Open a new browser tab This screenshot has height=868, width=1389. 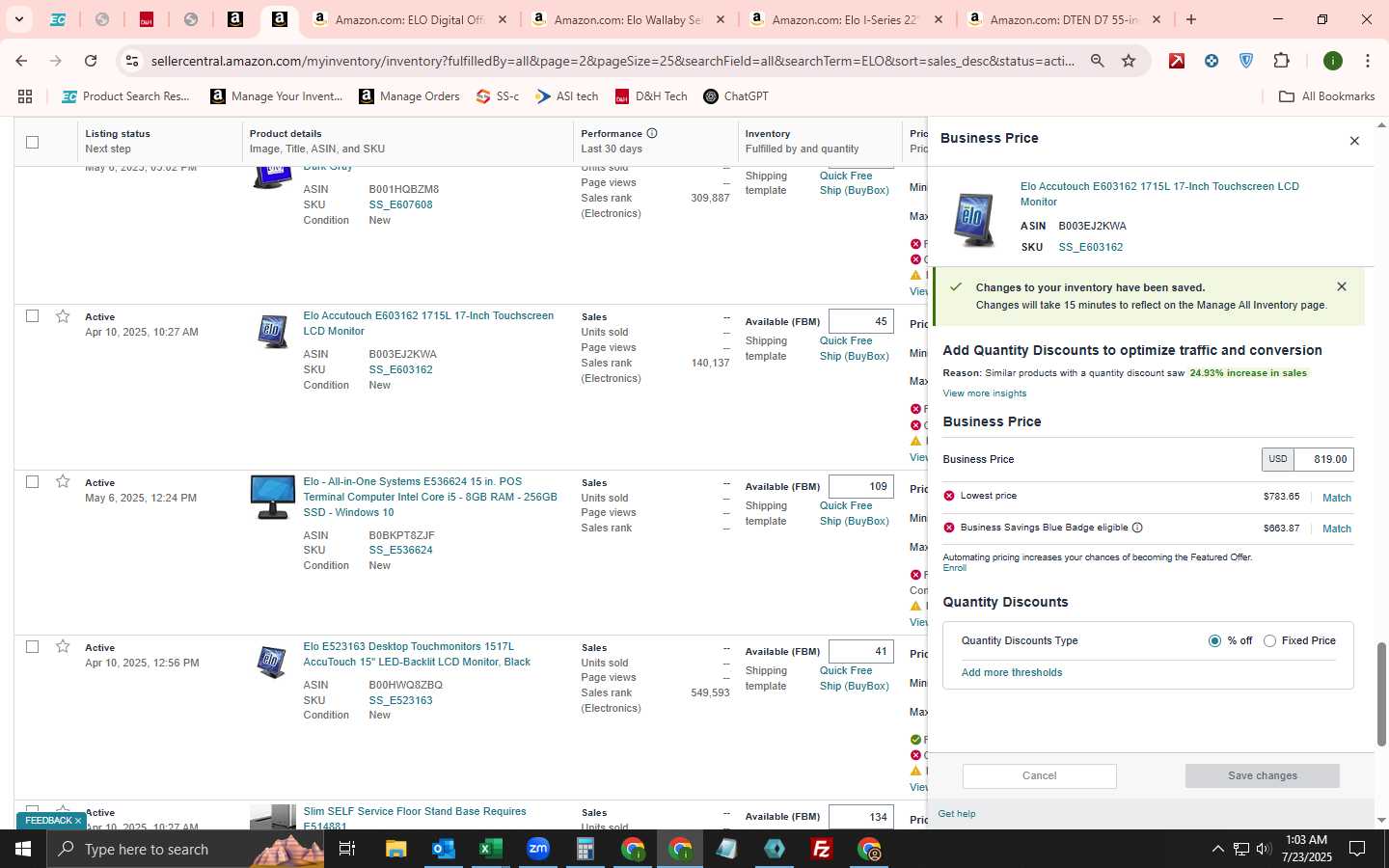1191,19
